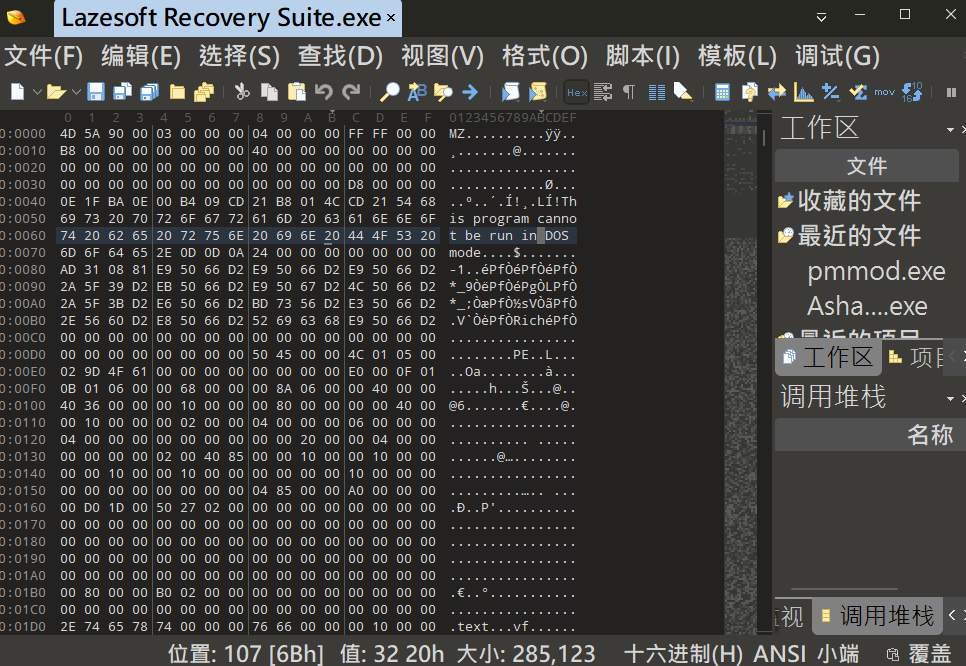The width and height of the screenshot is (966, 666).
Task: Open recent file pmmod.exe
Action: [x=876, y=271]
